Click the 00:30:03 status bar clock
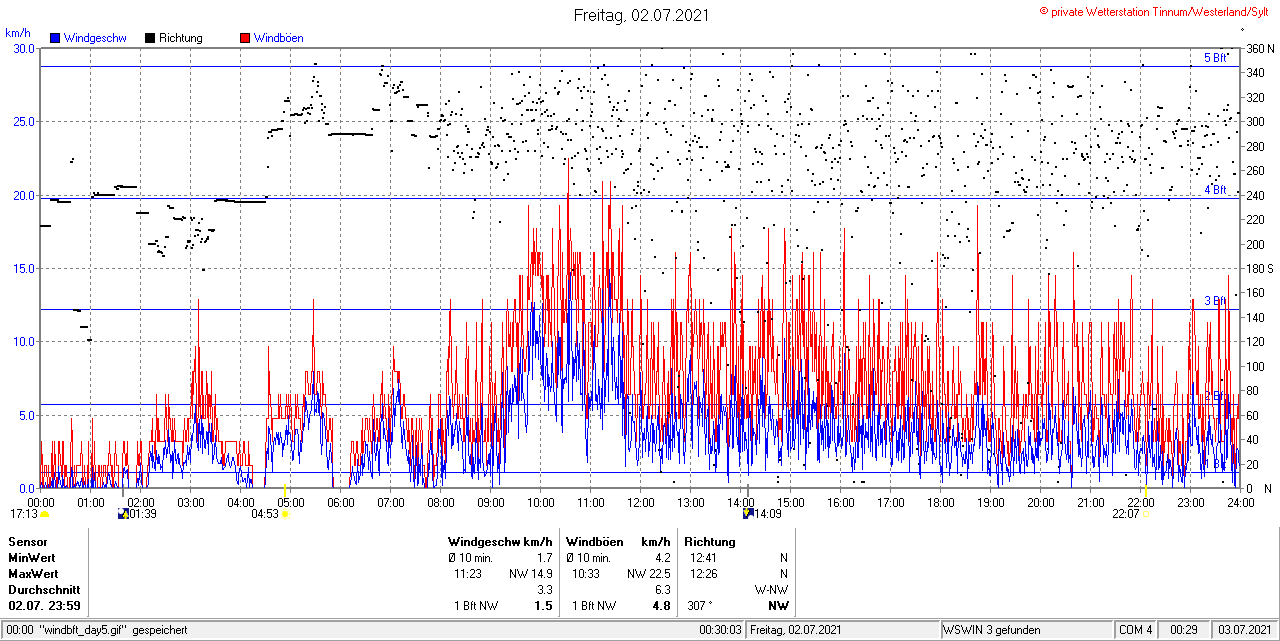The height and width of the screenshot is (641, 1280). click(720, 630)
